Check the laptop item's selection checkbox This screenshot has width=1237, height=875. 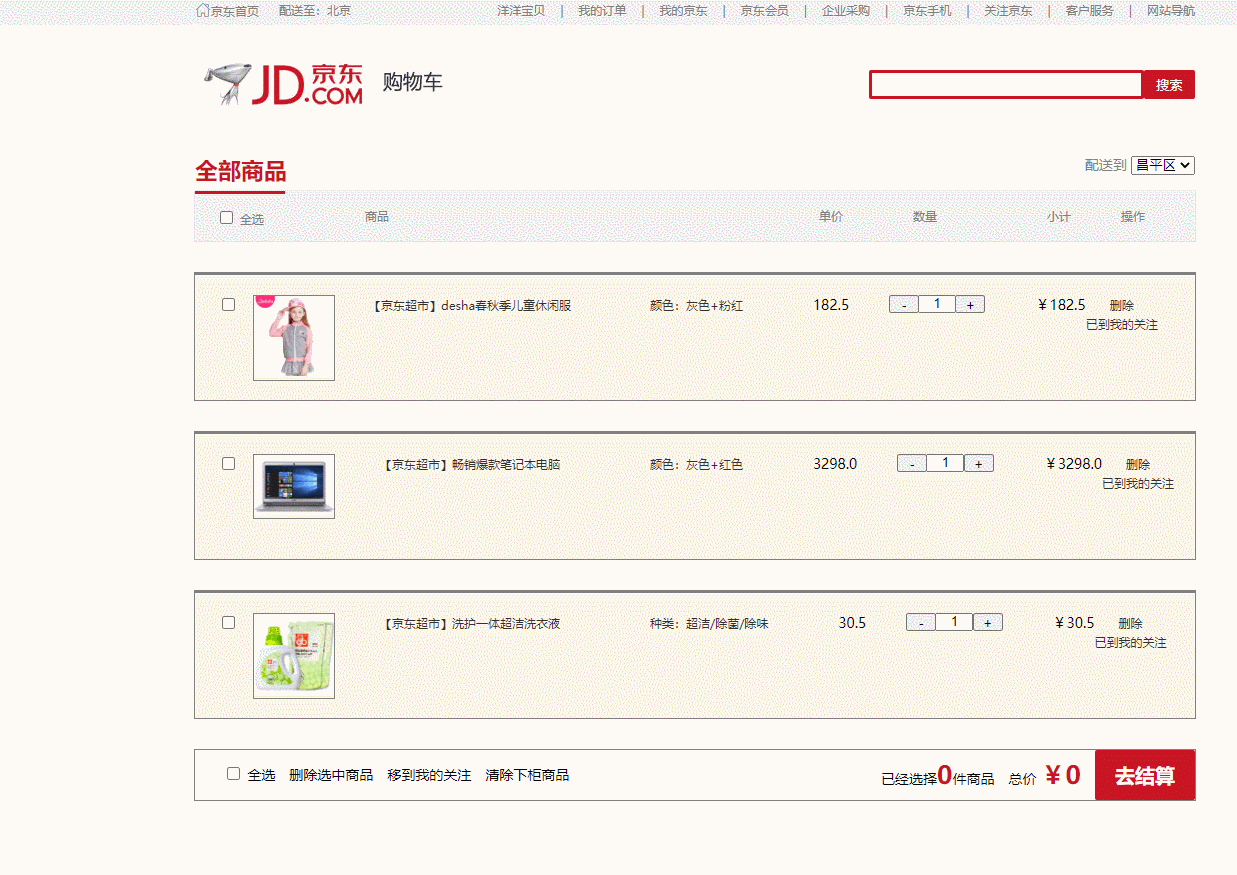pos(228,463)
